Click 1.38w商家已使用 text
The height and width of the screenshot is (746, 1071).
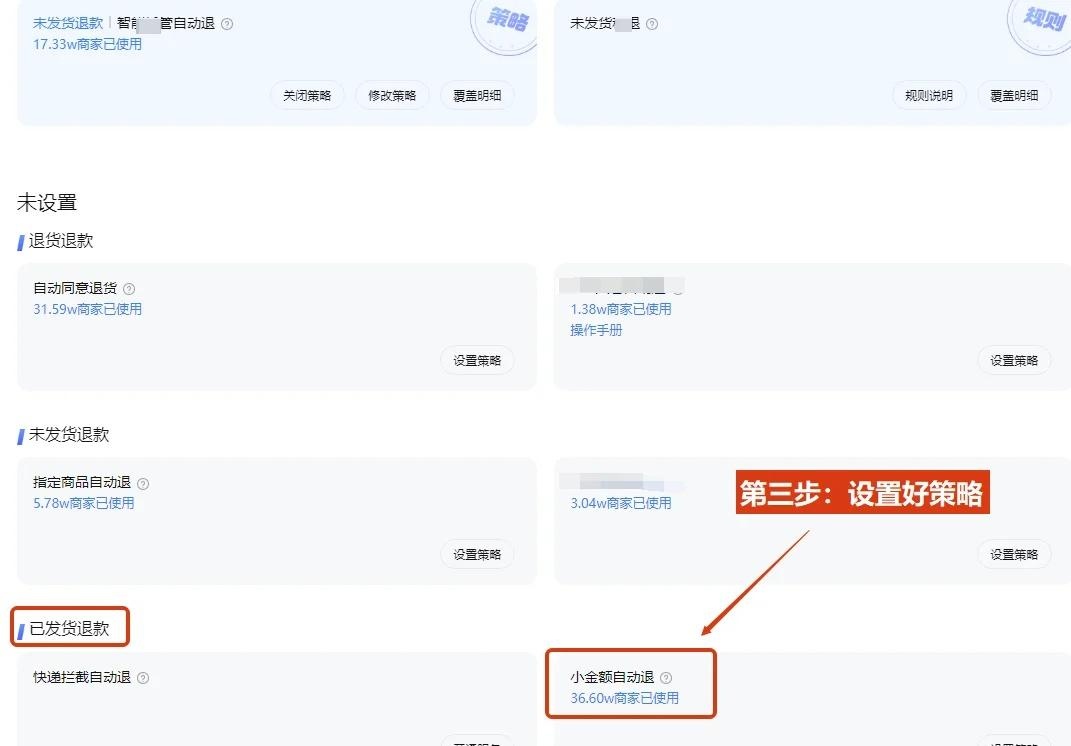(621, 309)
